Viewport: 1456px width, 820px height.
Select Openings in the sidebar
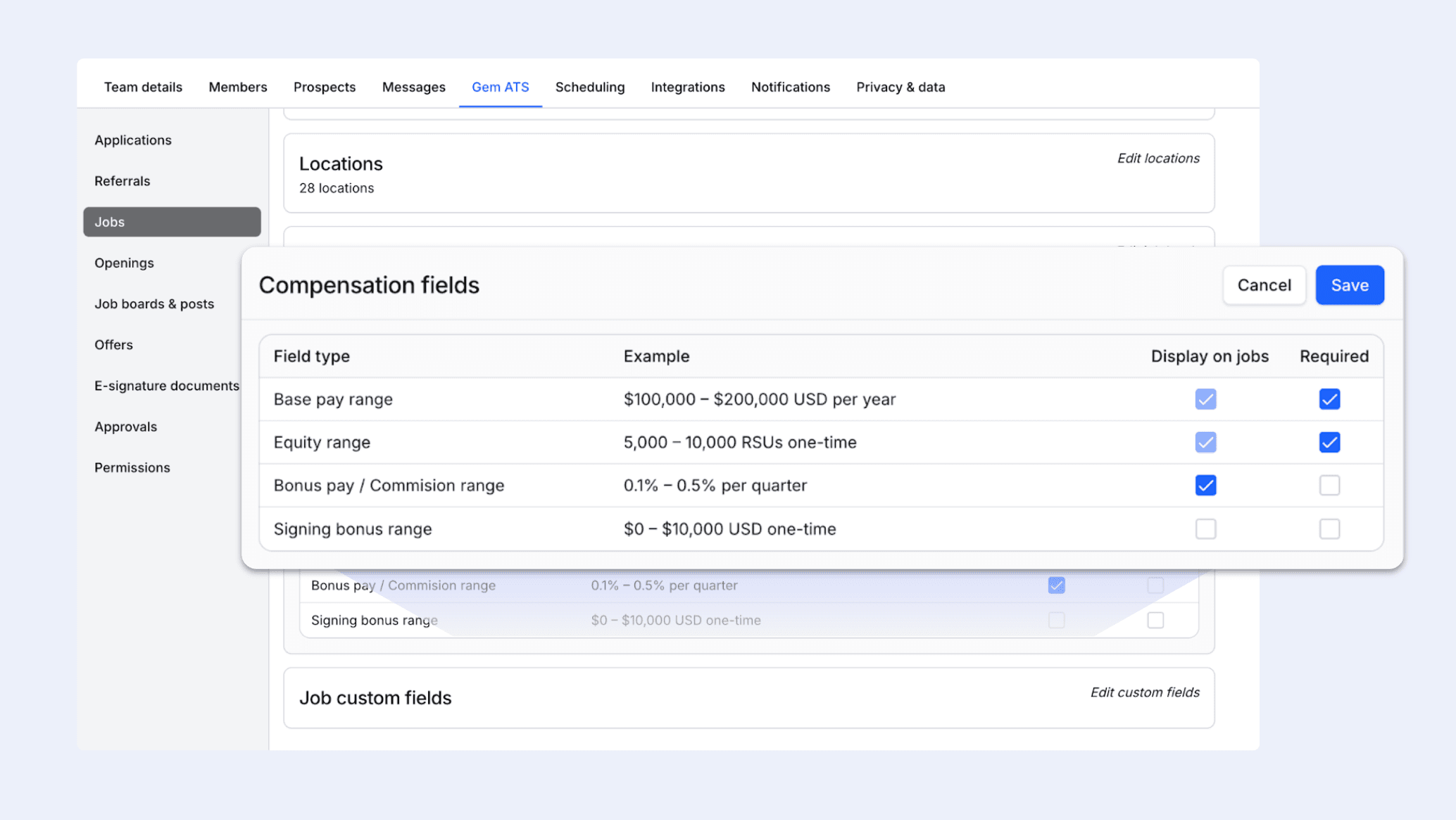pyautogui.click(x=124, y=262)
